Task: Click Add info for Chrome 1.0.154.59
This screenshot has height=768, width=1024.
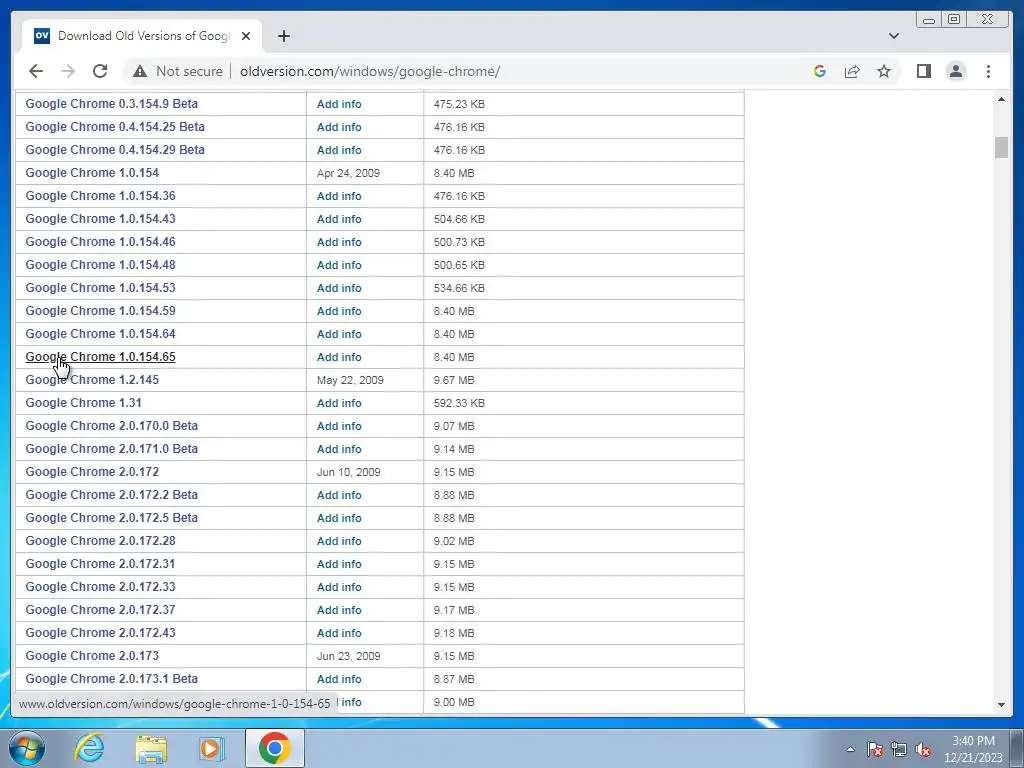Action: click(x=339, y=311)
